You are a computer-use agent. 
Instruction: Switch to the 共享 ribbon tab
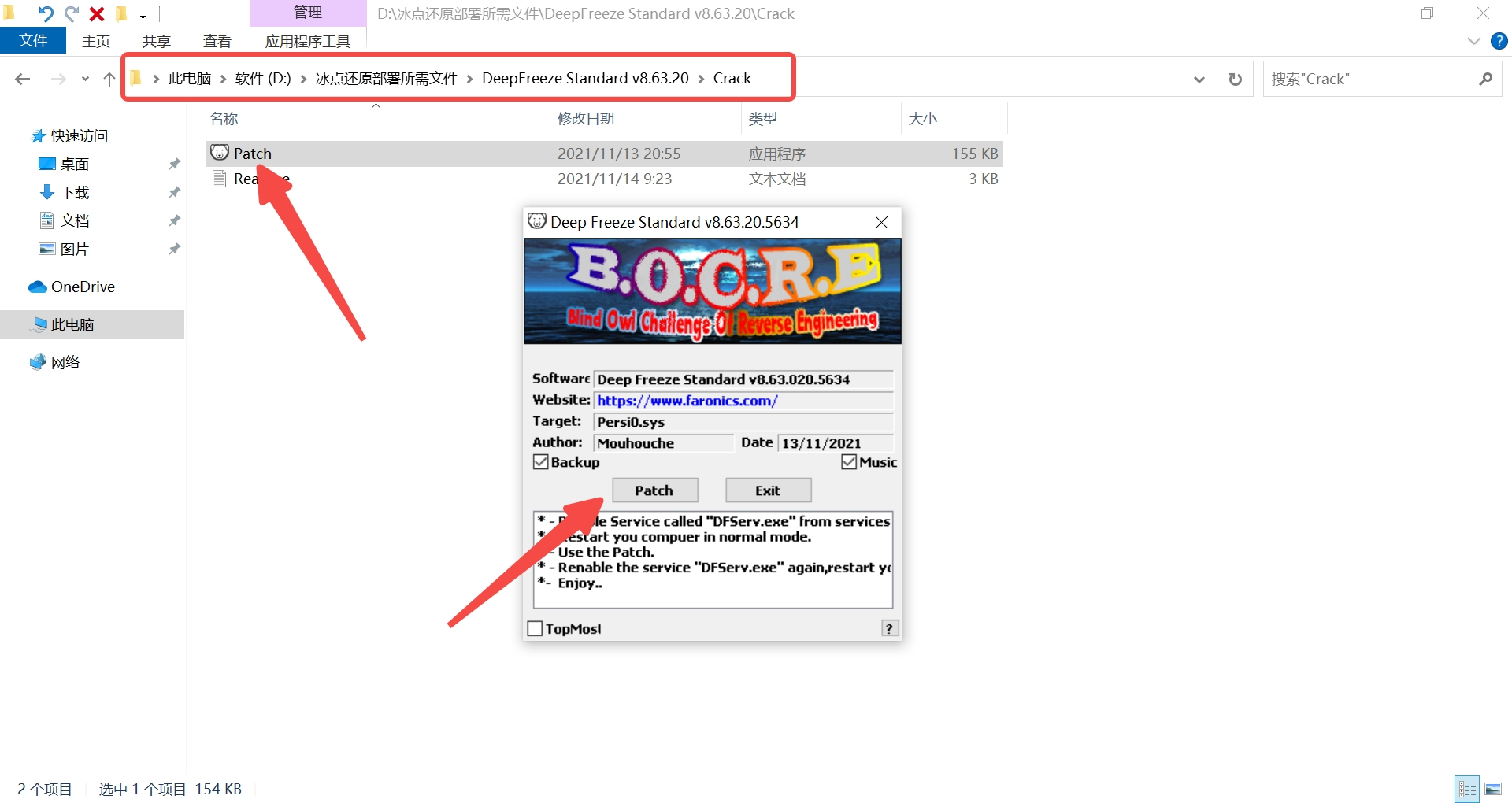point(156,41)
